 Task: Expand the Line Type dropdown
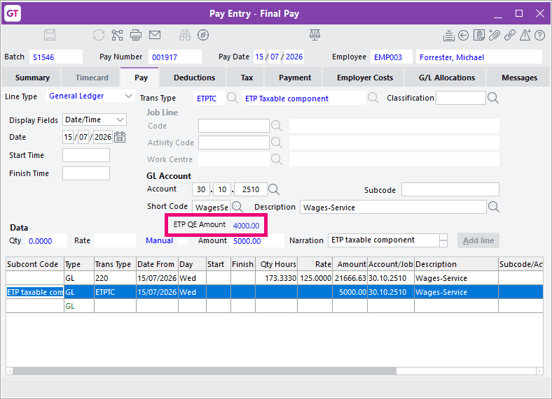[x=128, y=96]
